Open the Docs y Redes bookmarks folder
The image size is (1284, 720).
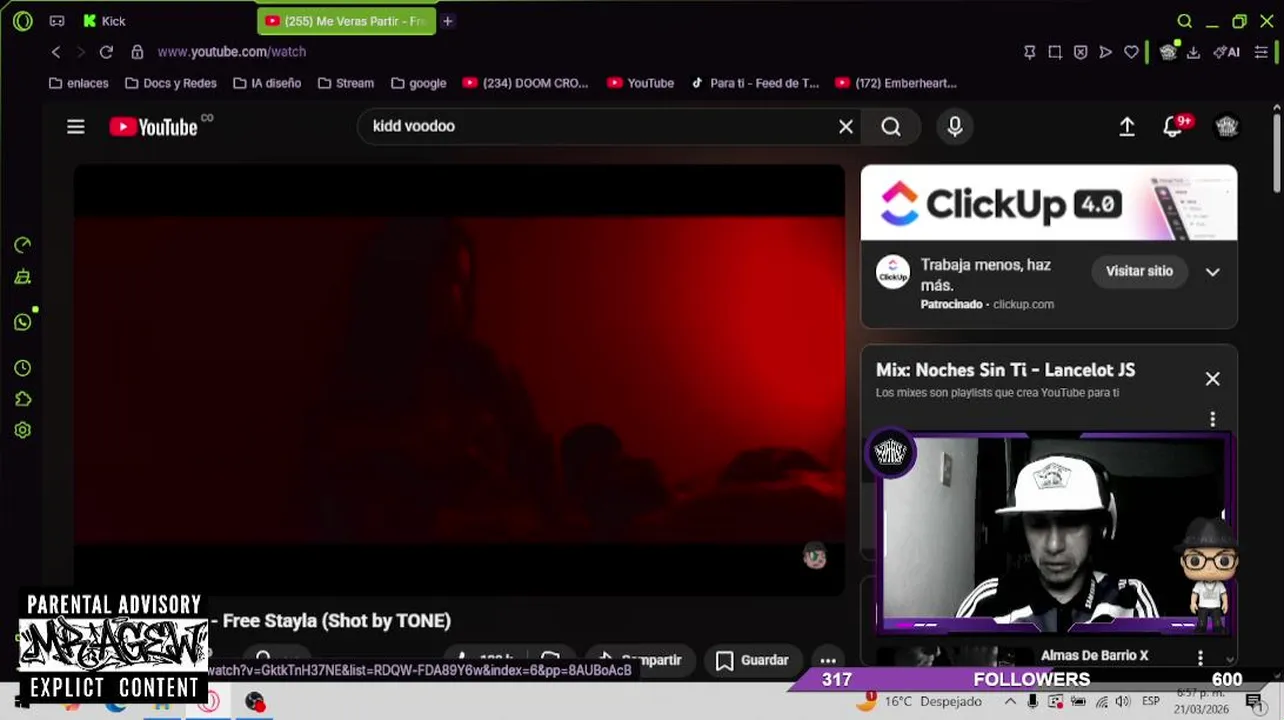click(x=170, y=83)
